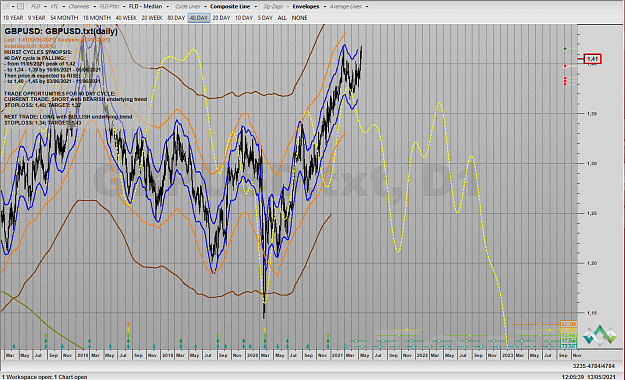Click the red 1,41 current price label
This screenshot has height=380, width=625.
point(592,59)
